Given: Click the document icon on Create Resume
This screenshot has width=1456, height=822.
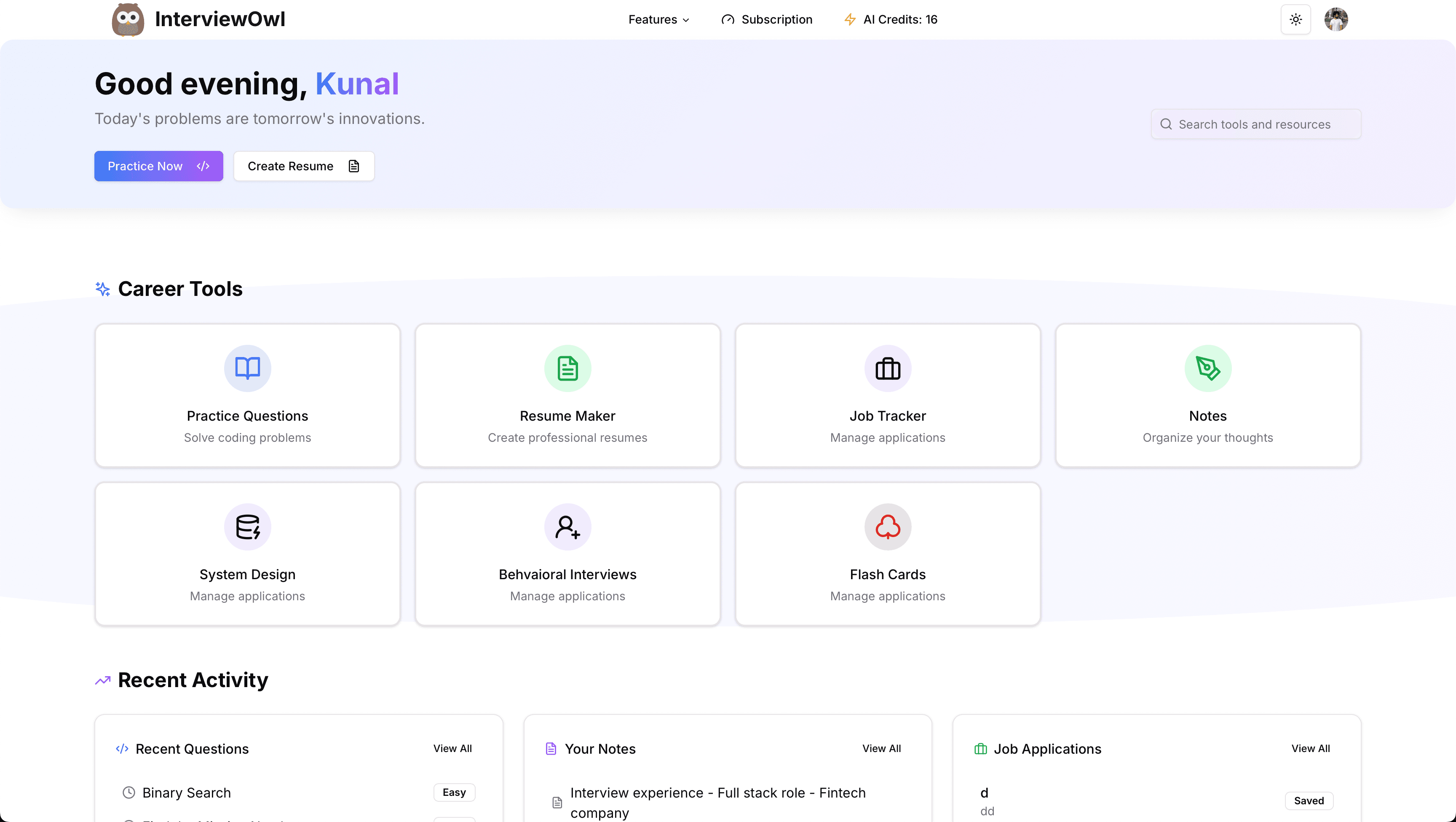Looking at the screenshot, I should [x=354, y=166].
